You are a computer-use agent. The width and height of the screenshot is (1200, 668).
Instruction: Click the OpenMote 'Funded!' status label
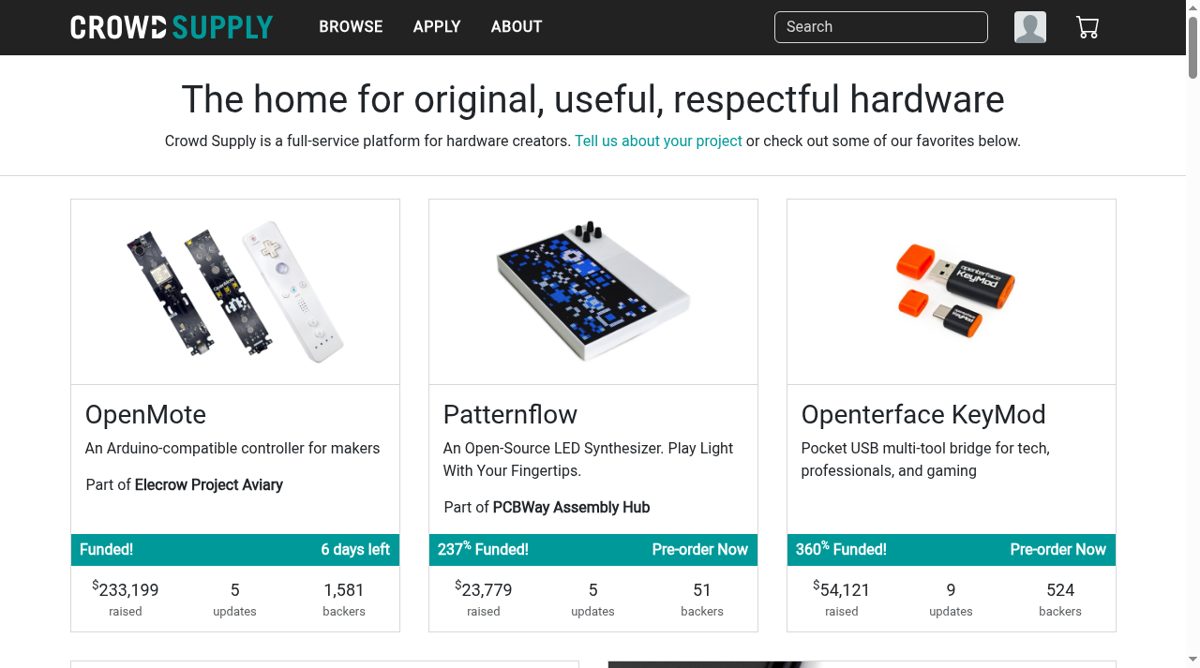pos(106,549)
